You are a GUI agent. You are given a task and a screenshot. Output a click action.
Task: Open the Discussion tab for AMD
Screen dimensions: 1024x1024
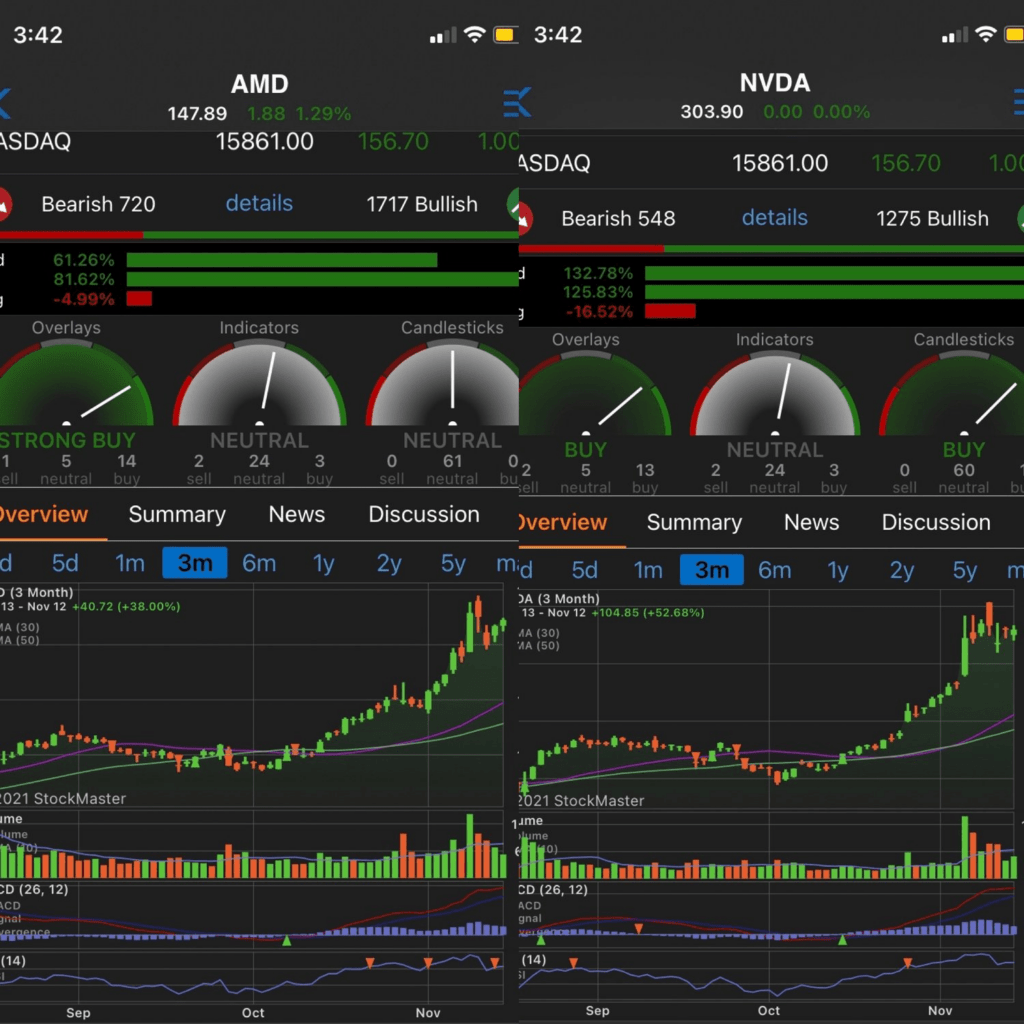click(423, 514)
